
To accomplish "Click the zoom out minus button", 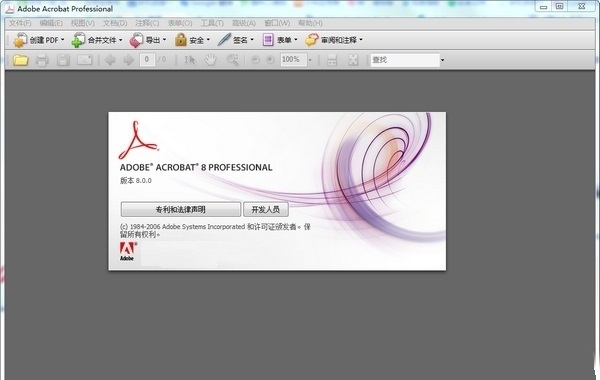I will coord(255,60).
